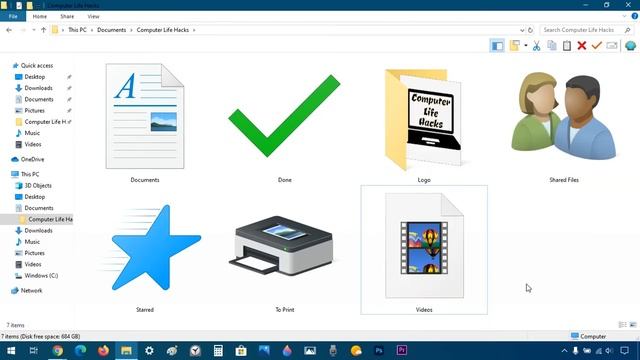Click the Cut scissors icon

tap(536, 46)
